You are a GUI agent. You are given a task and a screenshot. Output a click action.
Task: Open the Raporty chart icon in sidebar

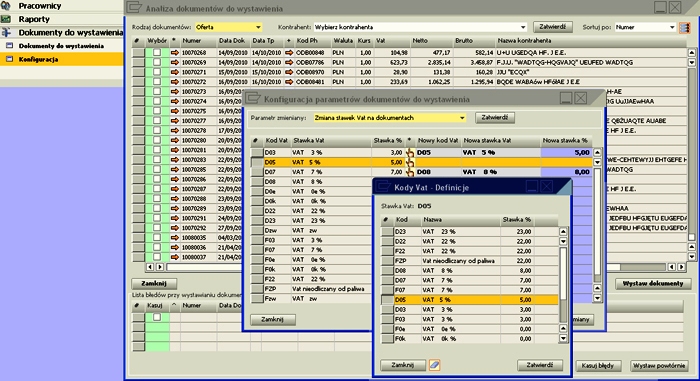click(x=6, y=19)
